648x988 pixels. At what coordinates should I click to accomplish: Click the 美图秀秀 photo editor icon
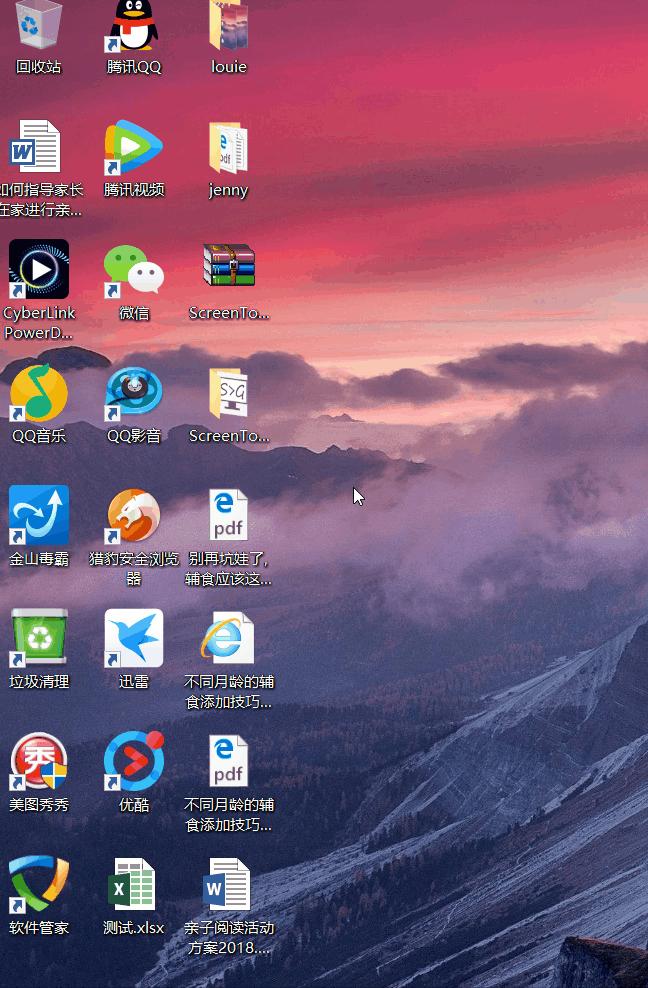tap(39, 761)
